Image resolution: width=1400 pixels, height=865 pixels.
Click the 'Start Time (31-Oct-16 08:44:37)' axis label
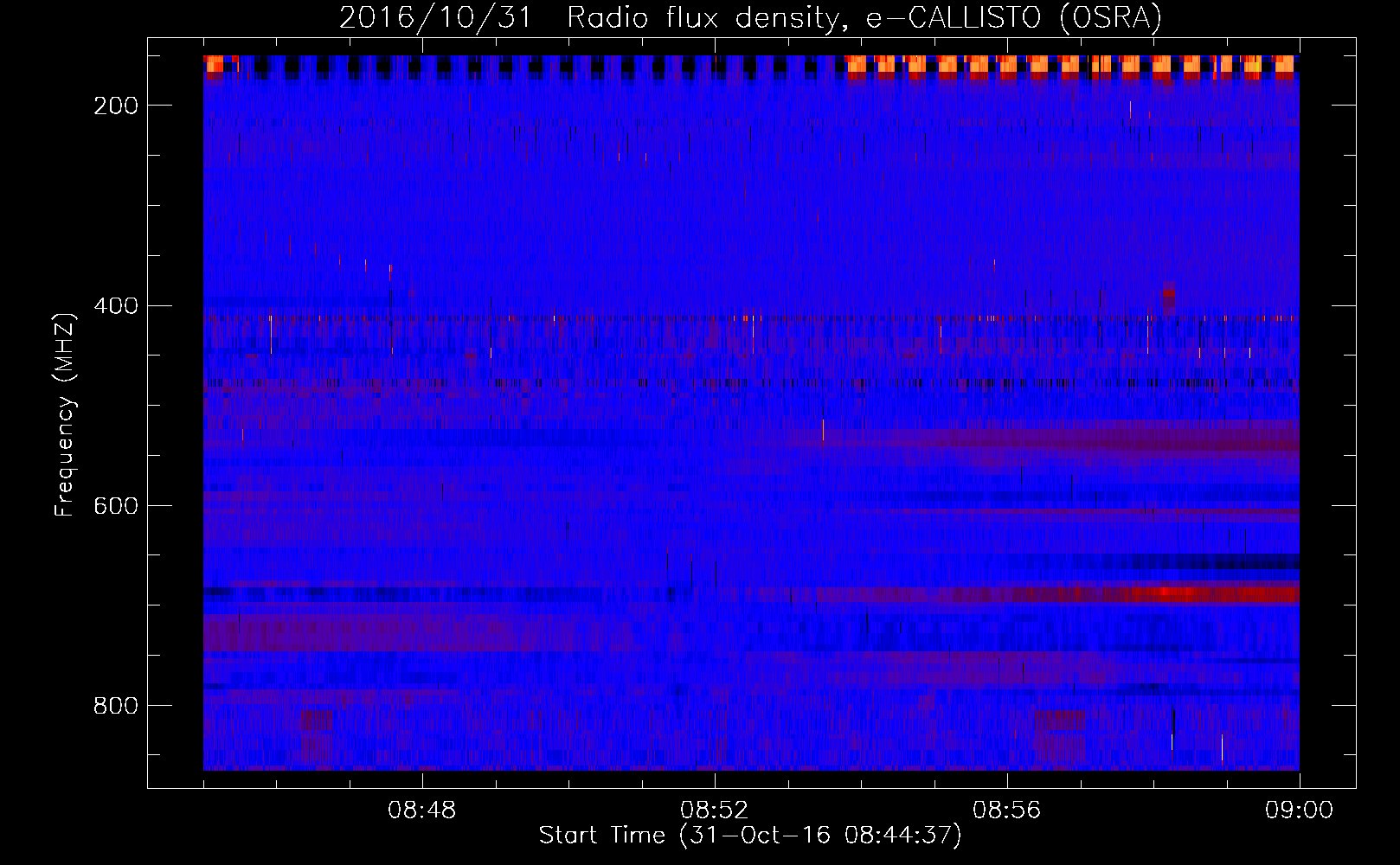pyautogui.click(x=750, y=836)
